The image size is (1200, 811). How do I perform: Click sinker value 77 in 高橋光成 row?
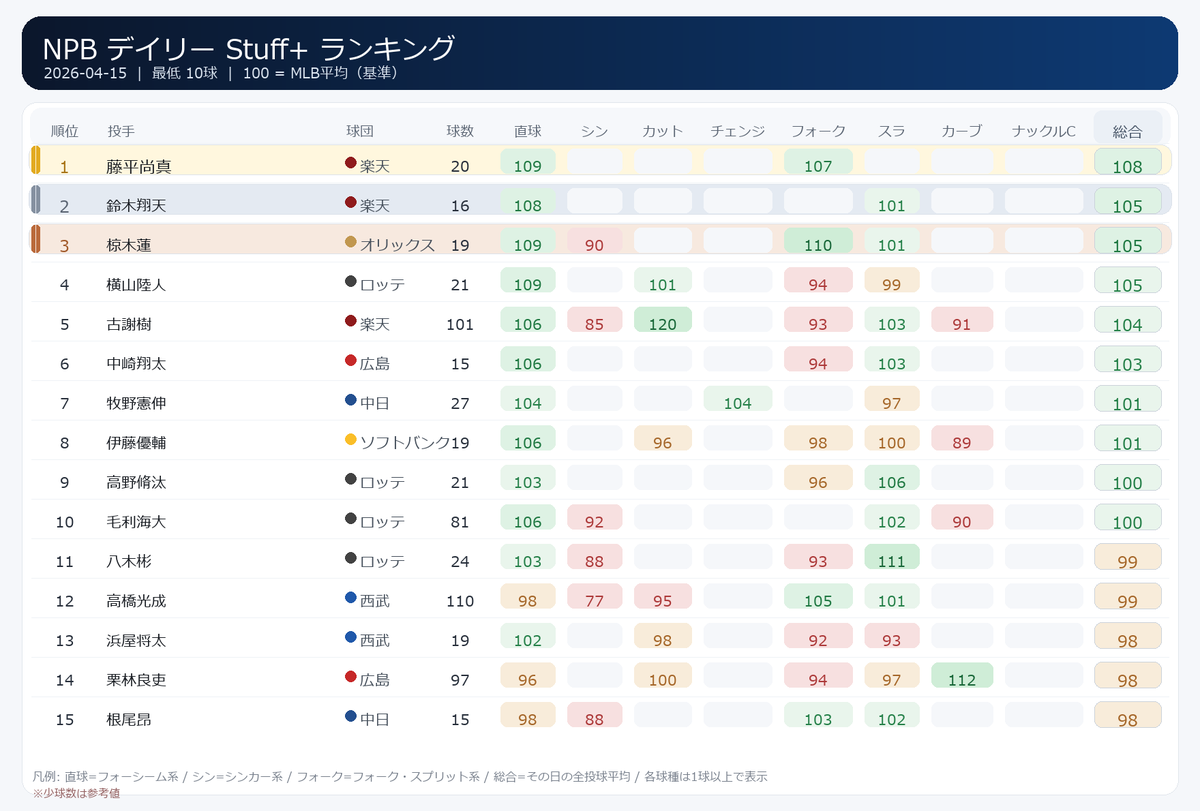pos(595,596)
